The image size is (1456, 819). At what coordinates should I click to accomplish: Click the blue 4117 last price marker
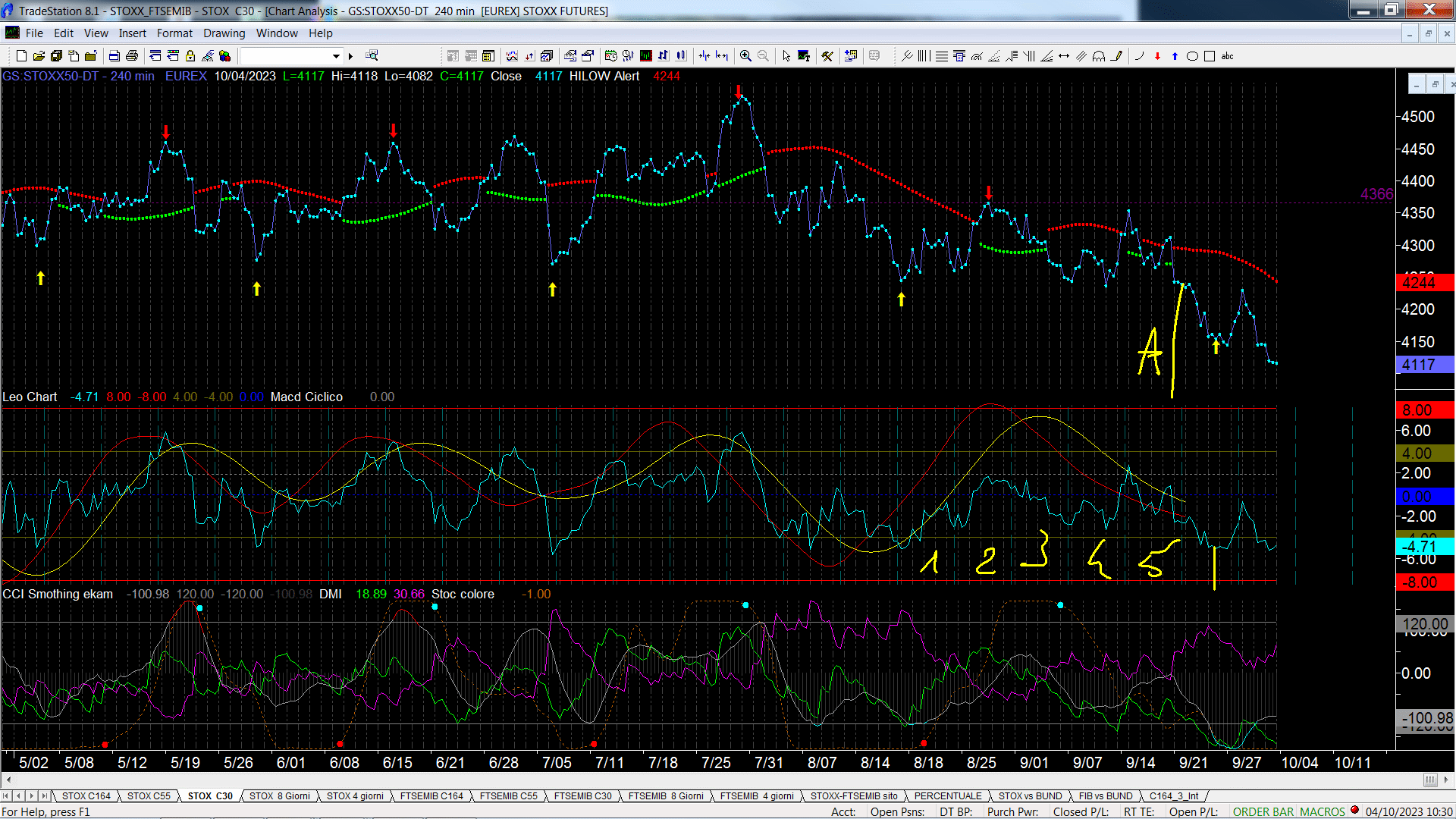click(x=1424, y=365)
